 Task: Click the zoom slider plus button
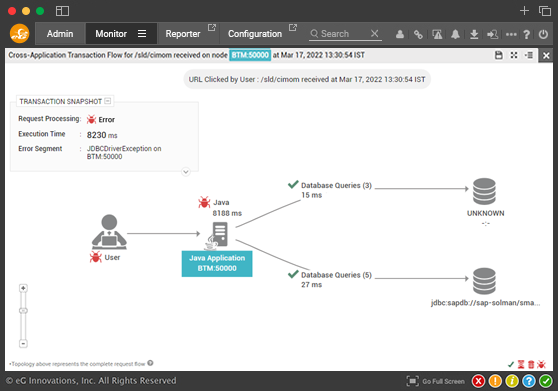click(23, 288)
